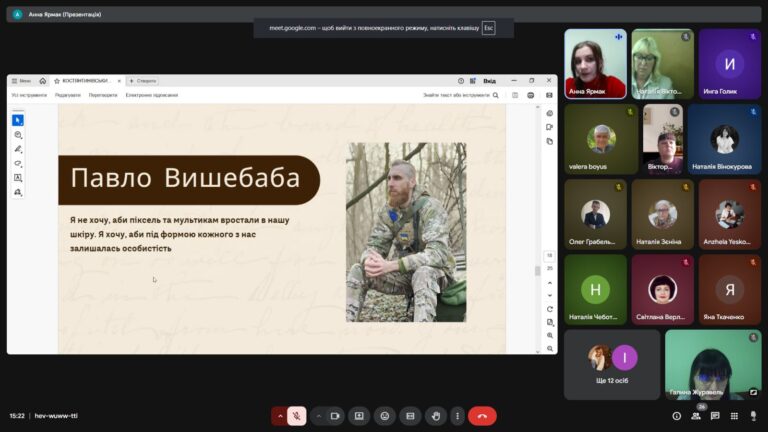Open more options three-dot menu

tap(457, 416)
